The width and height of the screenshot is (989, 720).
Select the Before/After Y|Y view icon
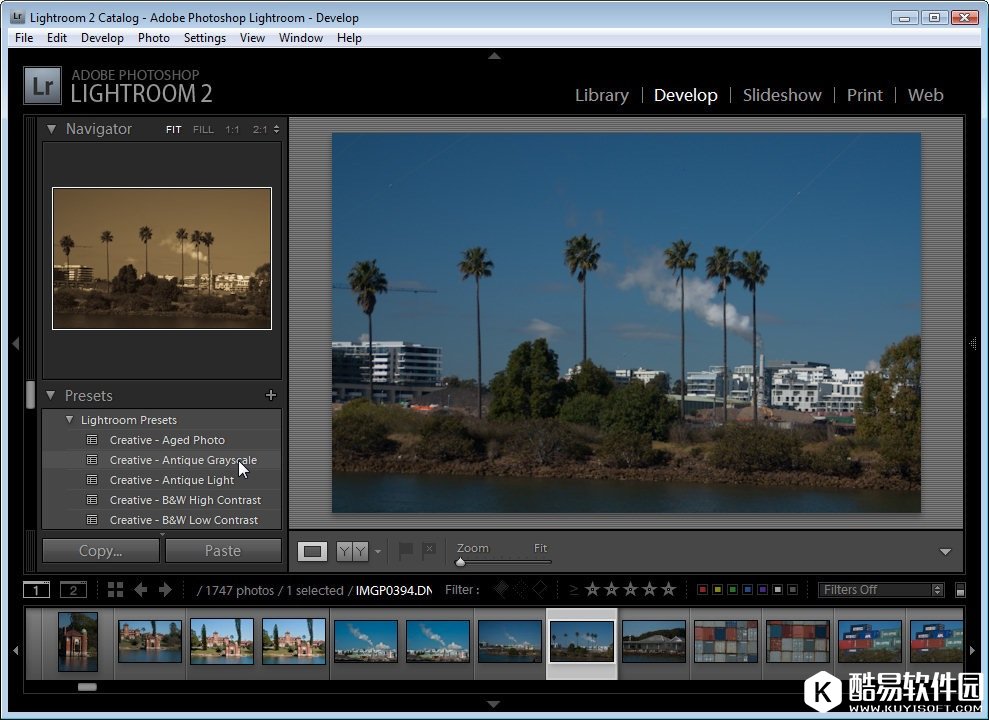(x=352, y=551)
